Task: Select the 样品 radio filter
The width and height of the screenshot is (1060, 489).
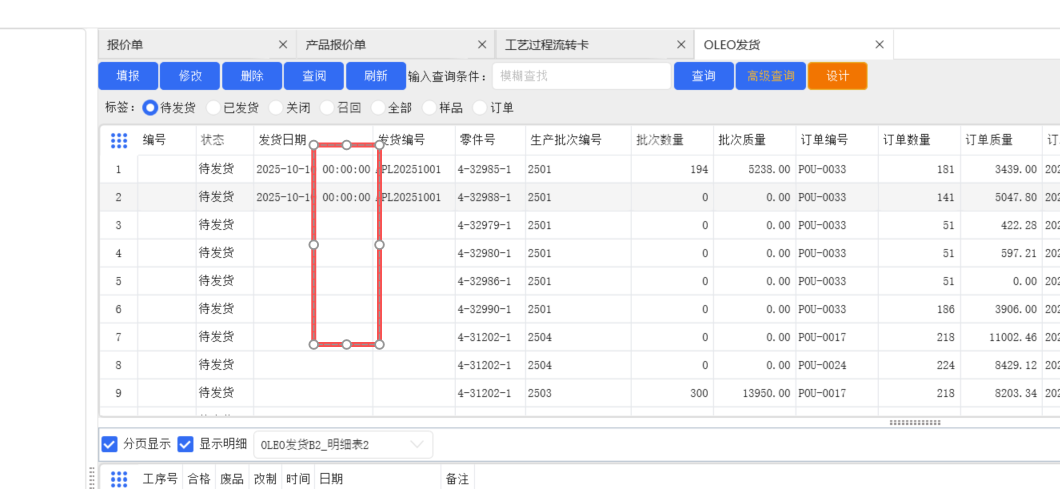Action: [430, 108]
